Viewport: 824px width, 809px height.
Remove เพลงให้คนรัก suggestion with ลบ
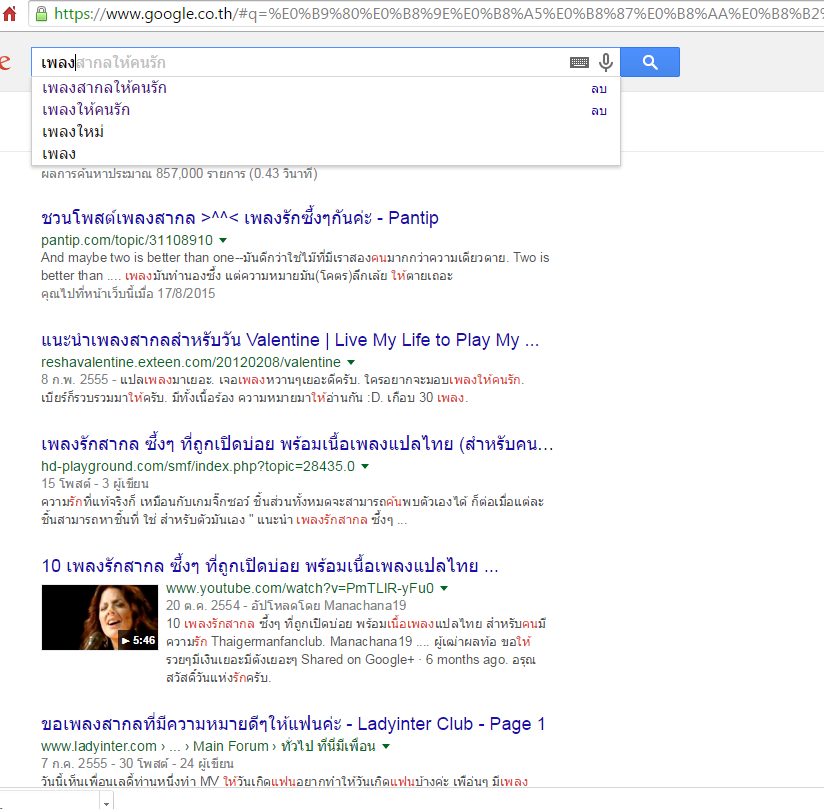pos(599,111)
